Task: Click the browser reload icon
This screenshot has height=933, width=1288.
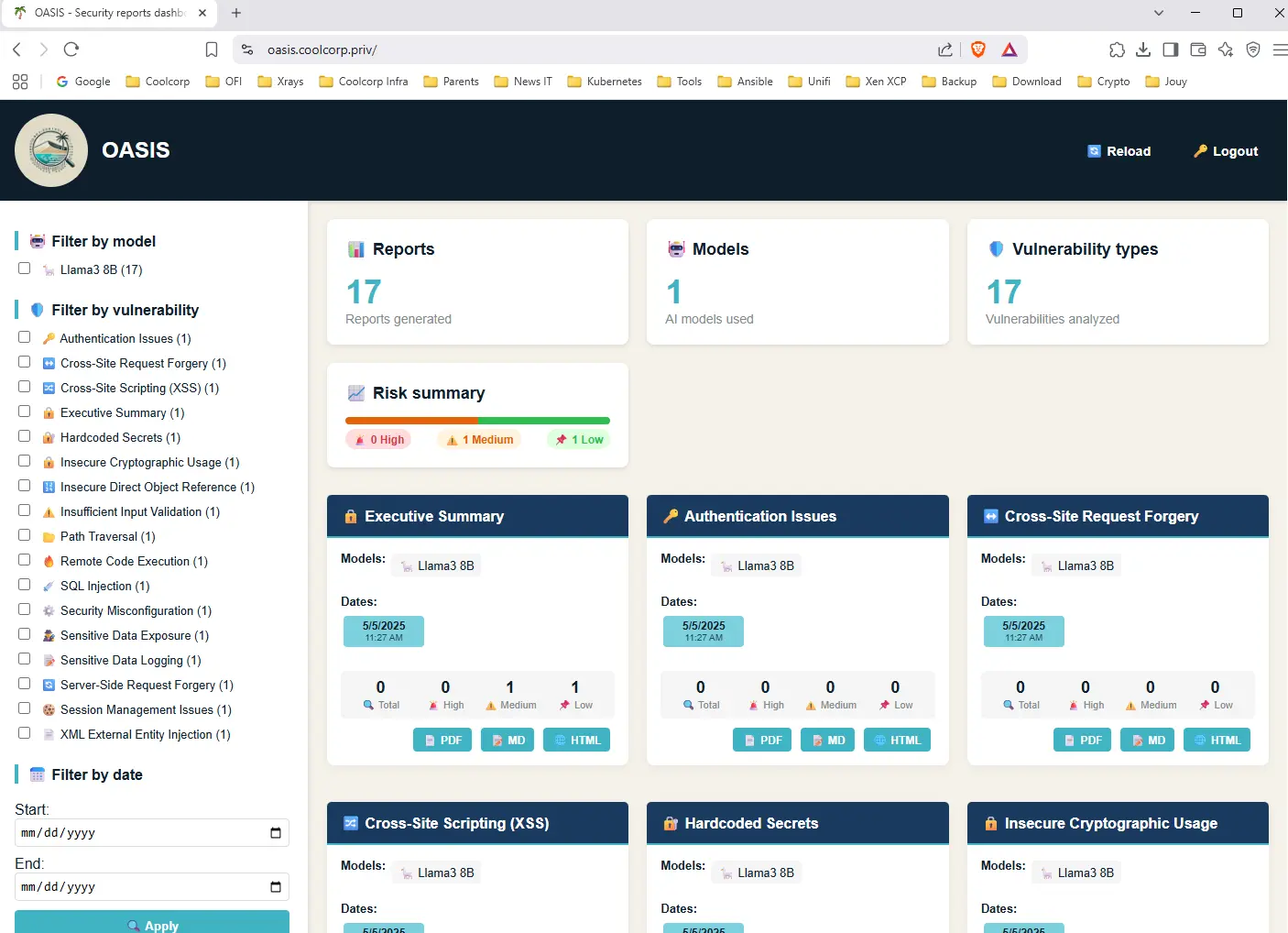Action: (71, 49)
